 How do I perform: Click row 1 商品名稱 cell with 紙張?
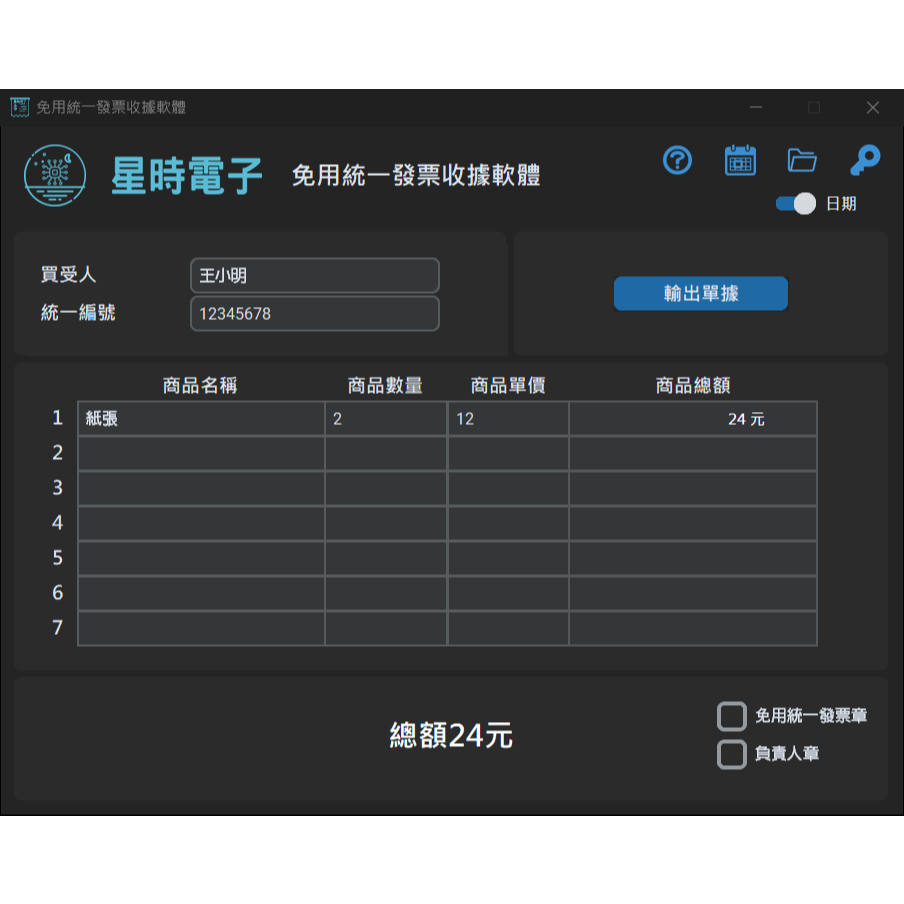[201, 419]
